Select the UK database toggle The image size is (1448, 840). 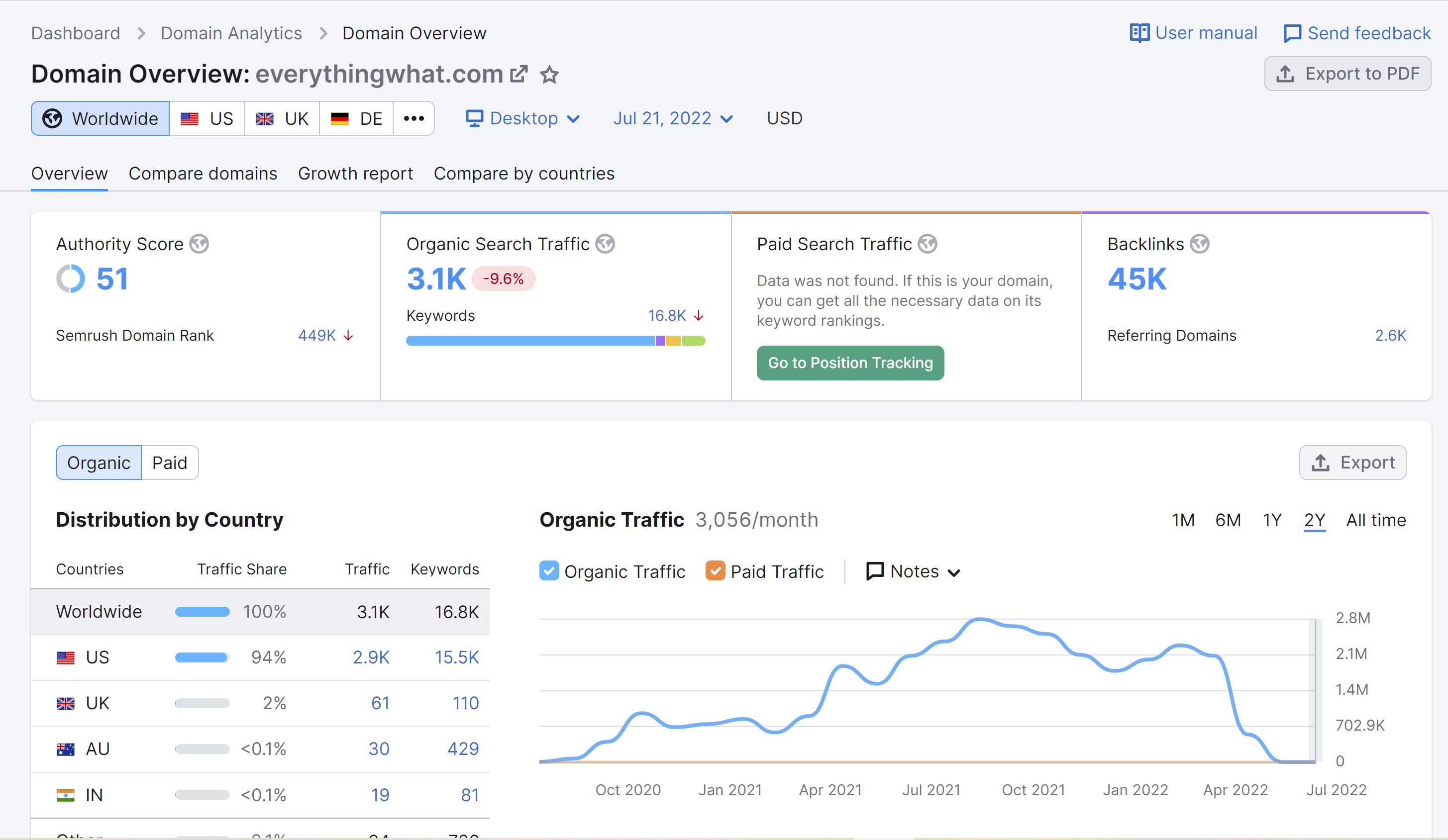click(282, 119)
